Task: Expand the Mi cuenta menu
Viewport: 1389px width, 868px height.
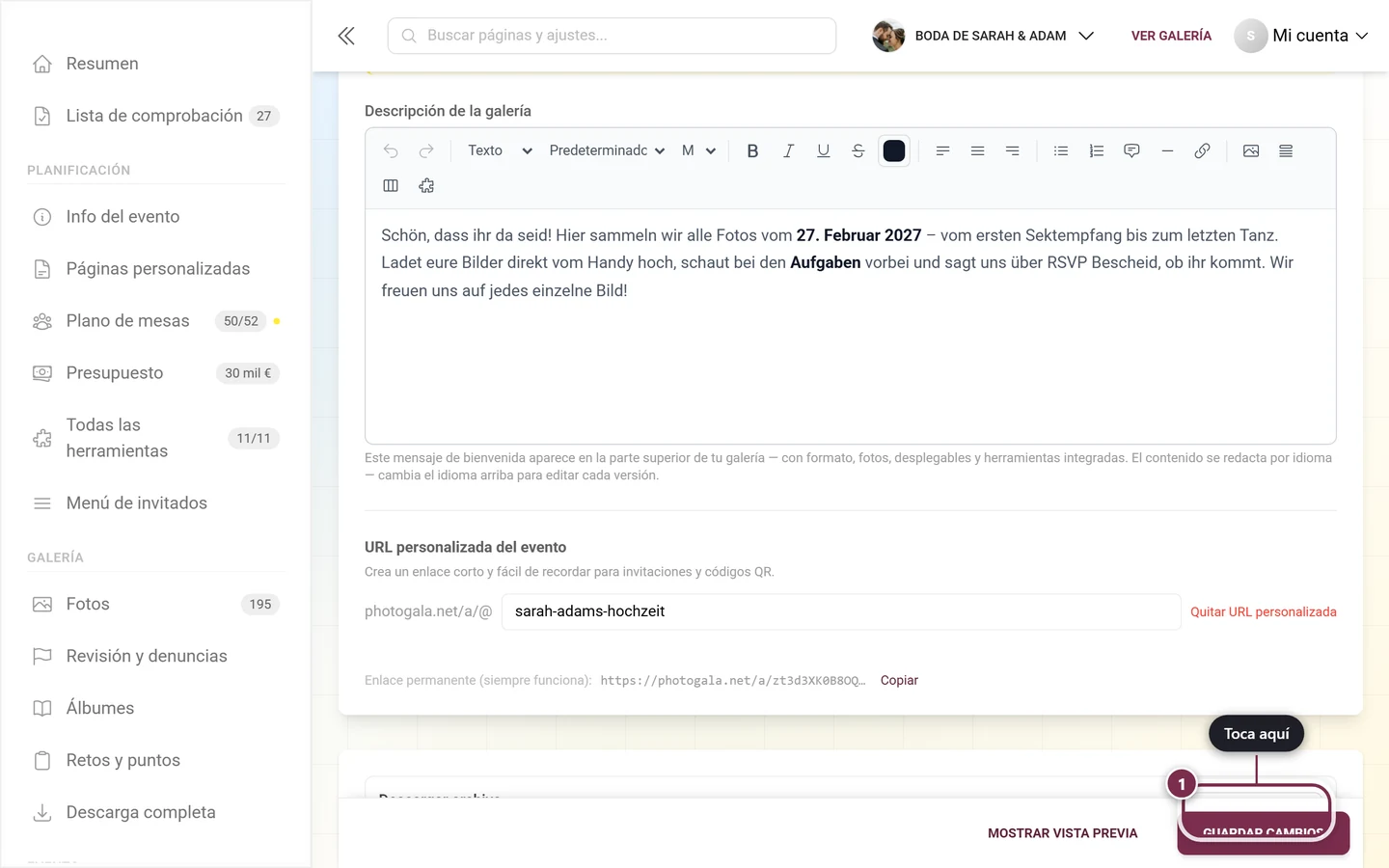Action: coord(1301,36)
